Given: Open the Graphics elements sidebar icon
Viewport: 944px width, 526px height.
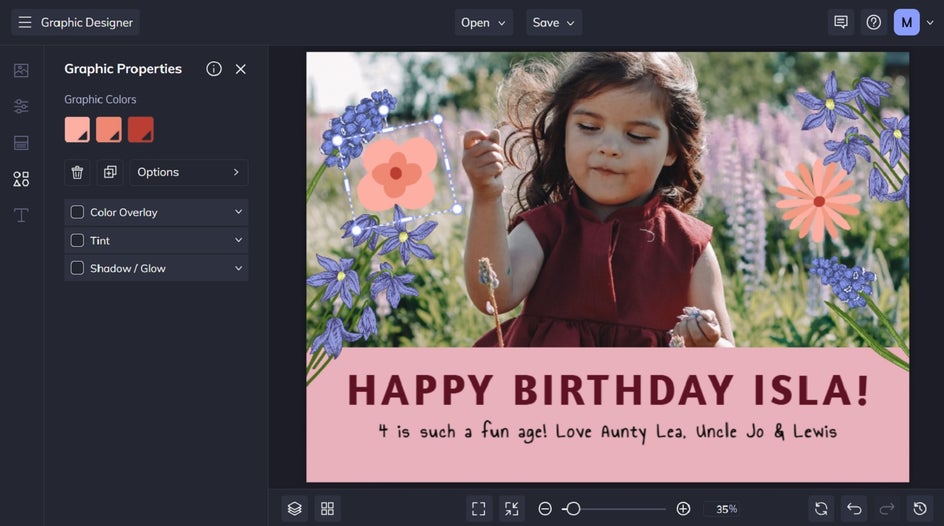Looking at the screenshot, I should tap(21, 179).
